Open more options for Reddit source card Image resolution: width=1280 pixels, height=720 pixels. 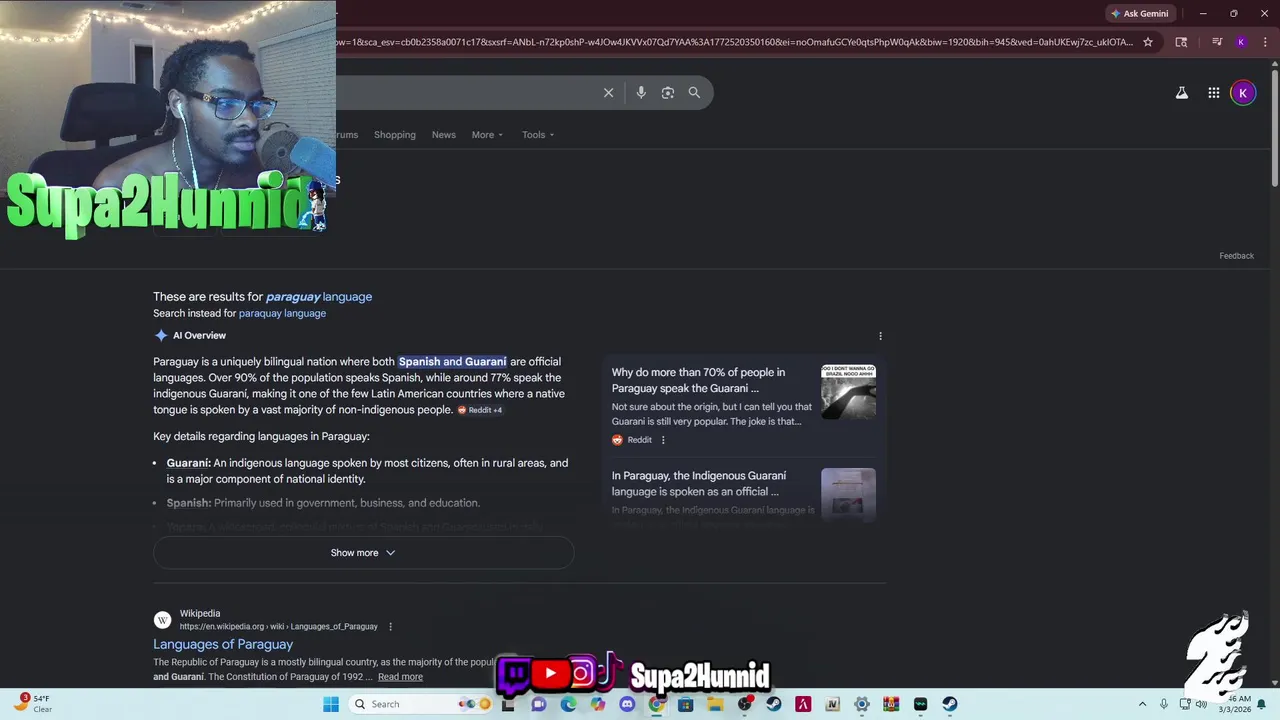tap(662, 440)
